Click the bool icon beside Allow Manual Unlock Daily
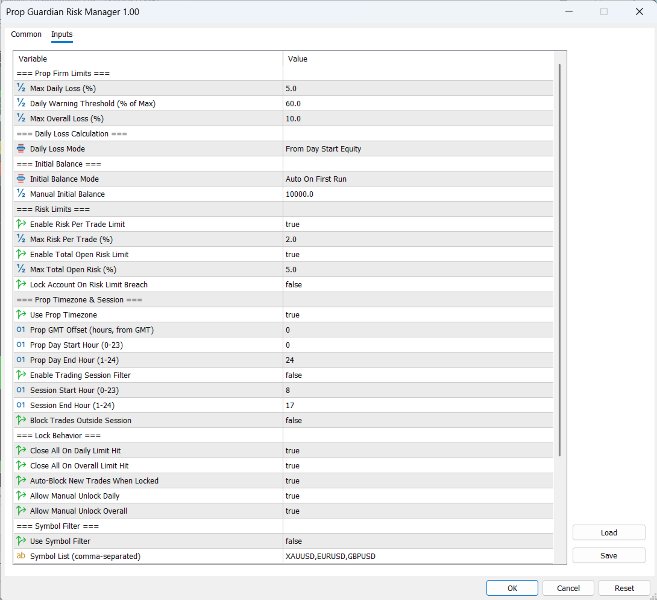 21,495
